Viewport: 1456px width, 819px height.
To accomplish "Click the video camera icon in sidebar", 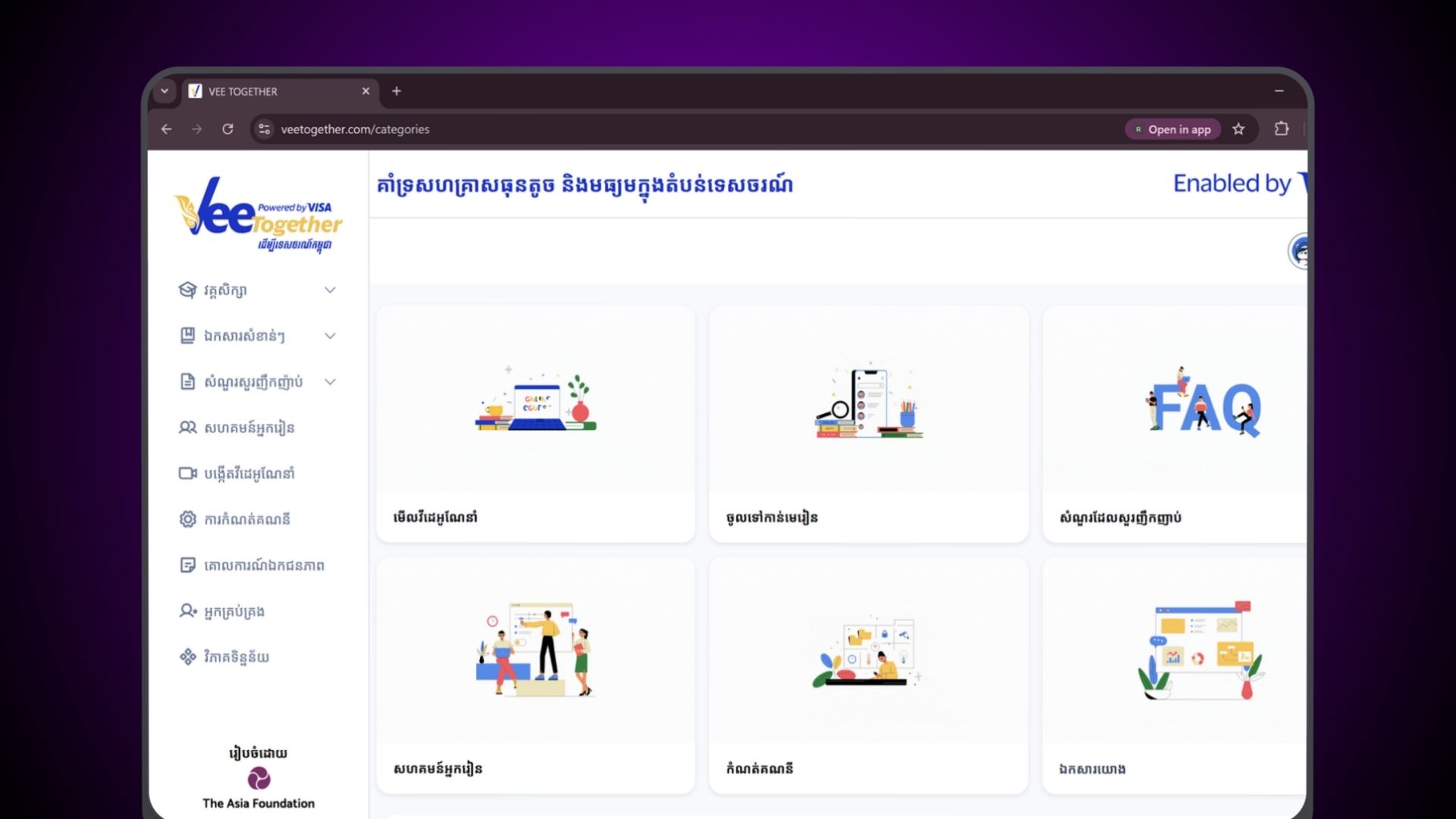I will 187,473.
